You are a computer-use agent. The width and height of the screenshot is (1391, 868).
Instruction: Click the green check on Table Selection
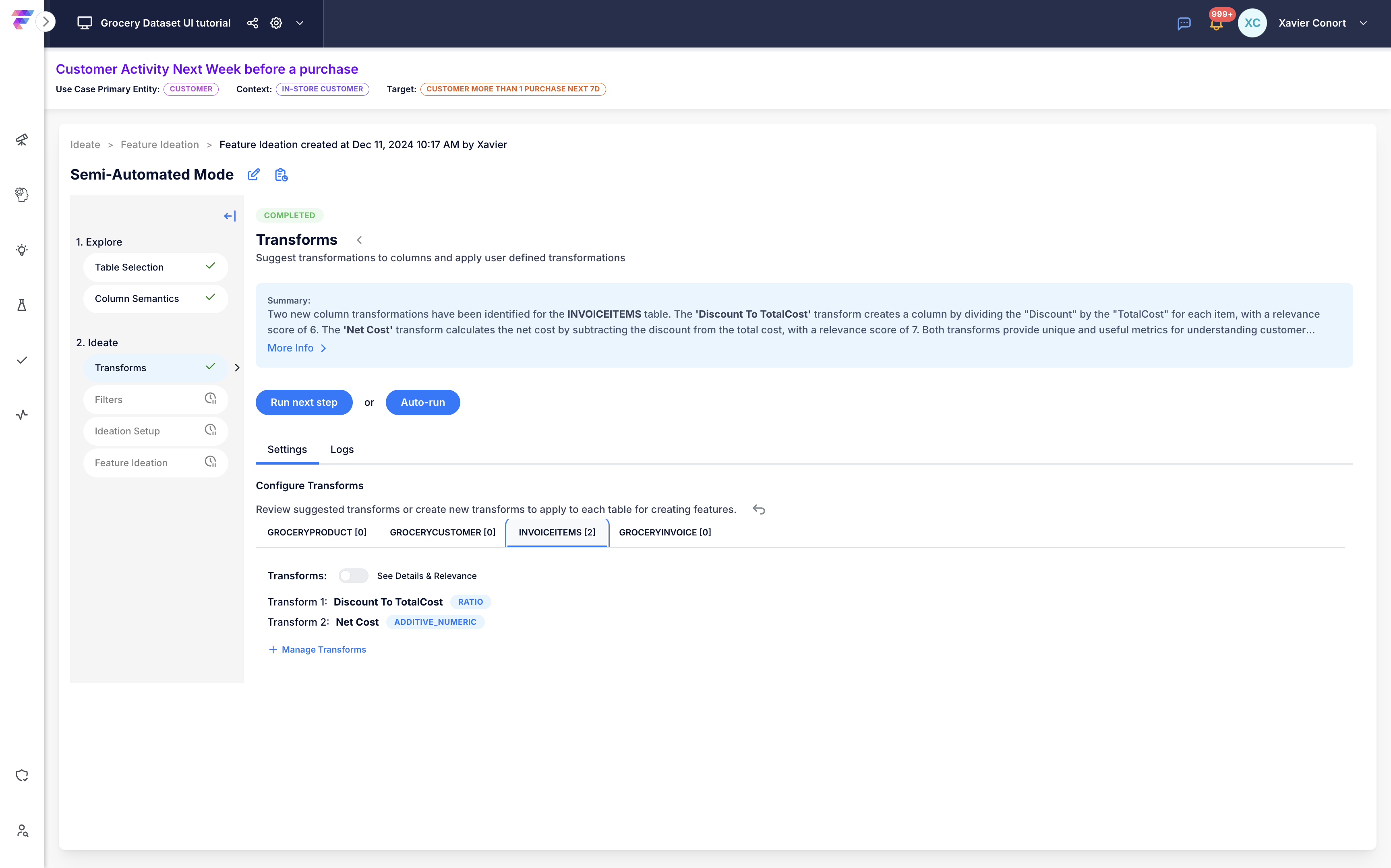point(211,266)
